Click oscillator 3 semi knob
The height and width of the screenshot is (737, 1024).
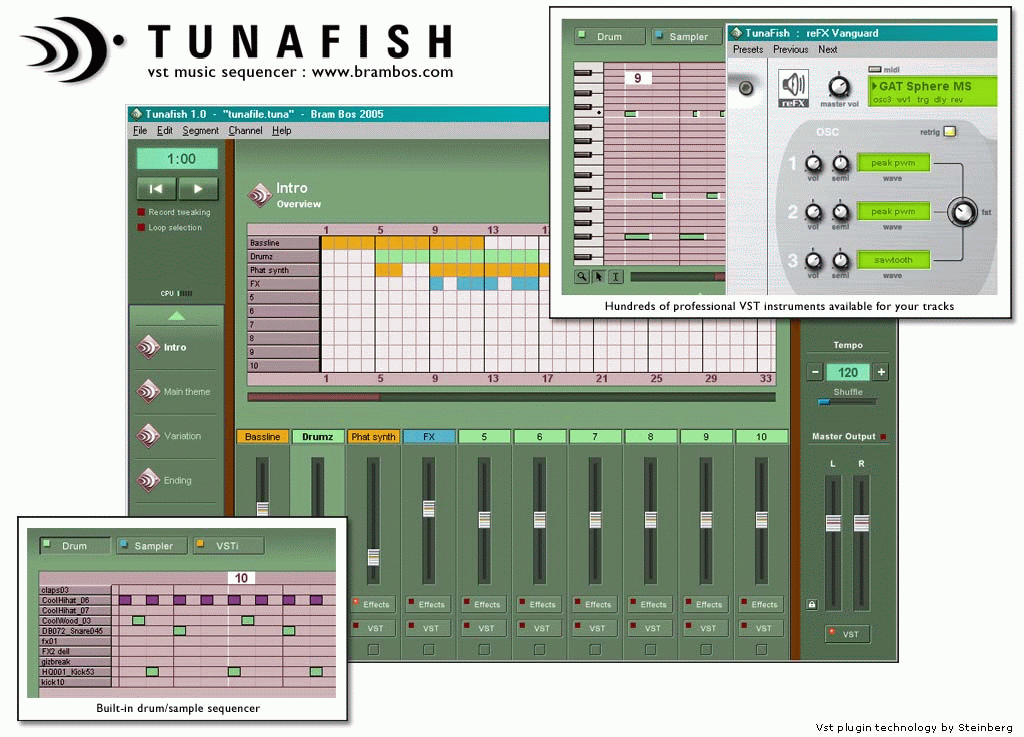pyautogui.click(x=840, y=261)
